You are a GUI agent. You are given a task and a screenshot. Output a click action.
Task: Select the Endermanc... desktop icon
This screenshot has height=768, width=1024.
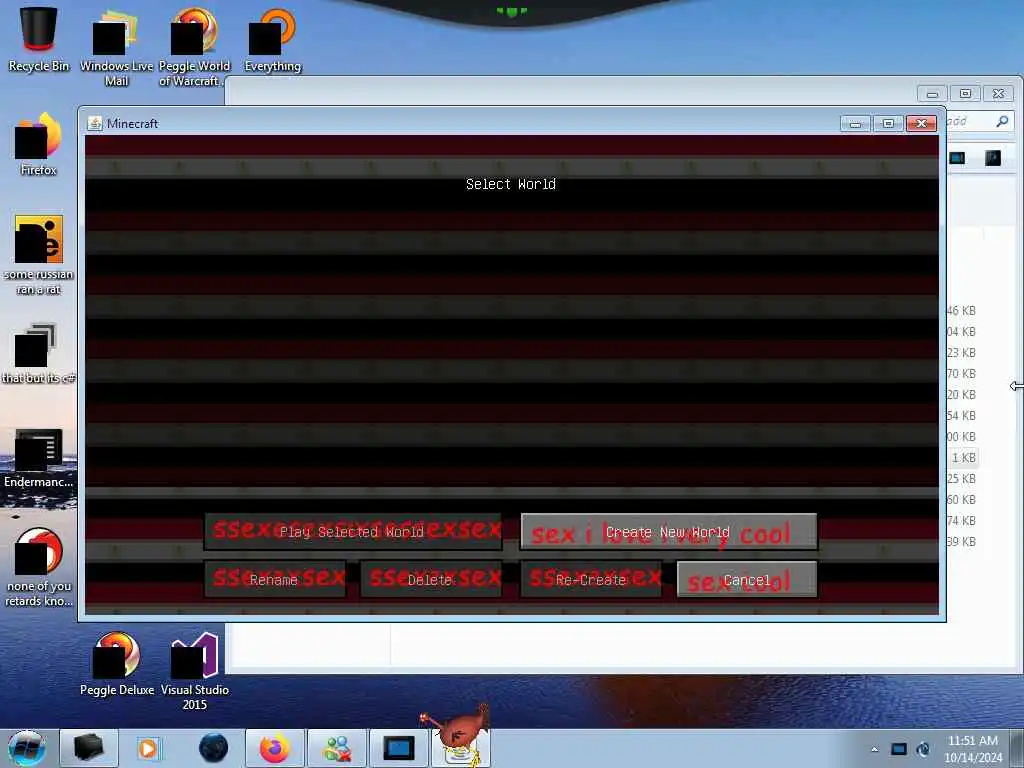click(x=39, y=458)
